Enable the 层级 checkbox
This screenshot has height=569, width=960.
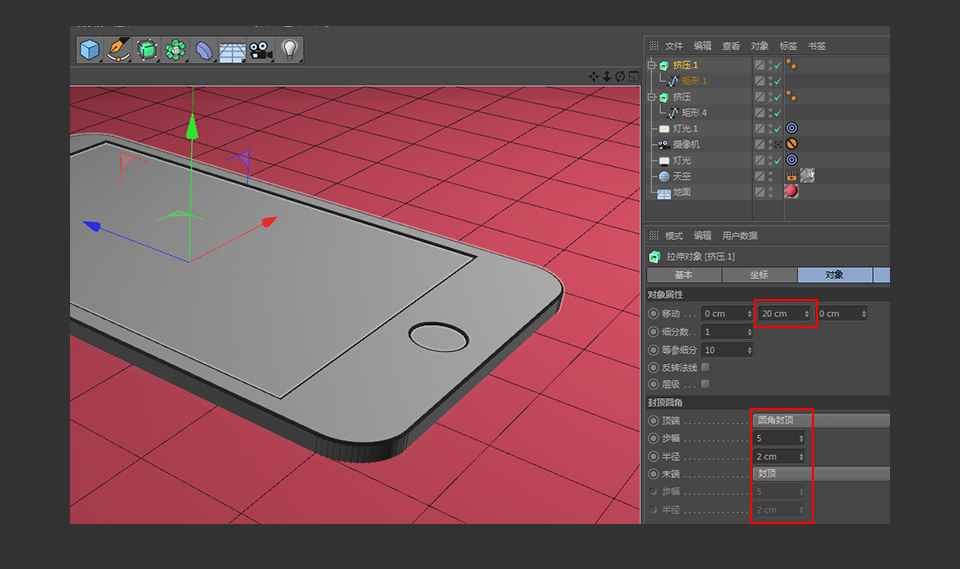click(x=705, y=383)
